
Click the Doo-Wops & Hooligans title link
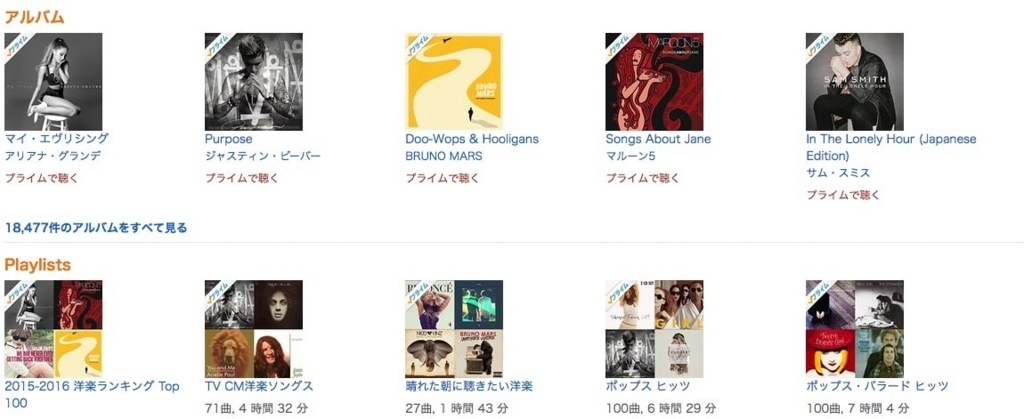[472, 139]
